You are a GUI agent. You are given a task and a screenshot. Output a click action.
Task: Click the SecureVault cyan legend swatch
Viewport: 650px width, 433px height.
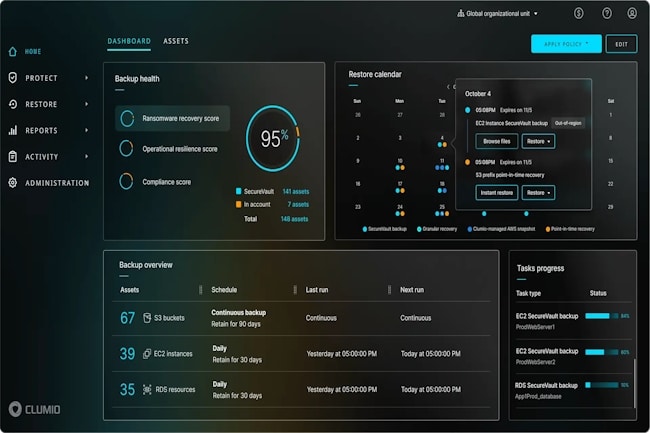pos(238,191)
